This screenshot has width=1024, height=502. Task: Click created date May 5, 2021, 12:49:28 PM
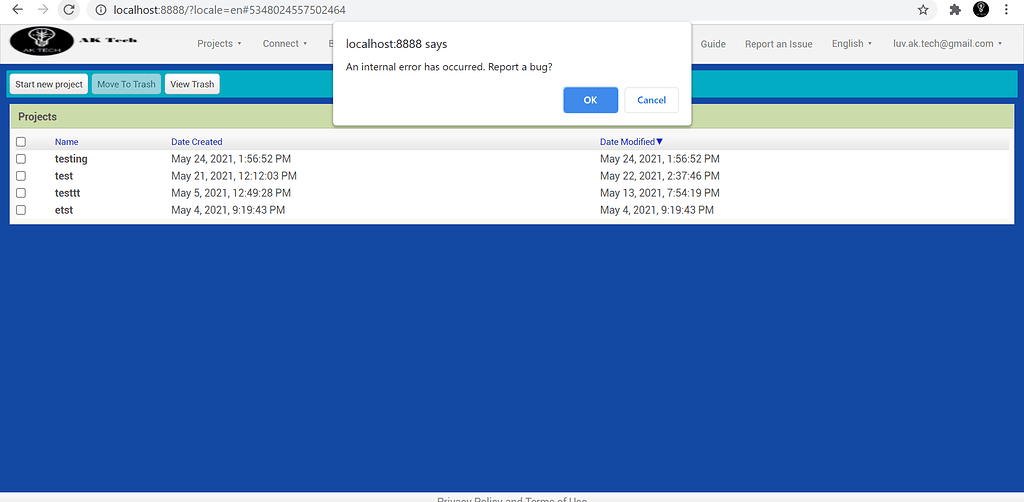tap(231, 193)
